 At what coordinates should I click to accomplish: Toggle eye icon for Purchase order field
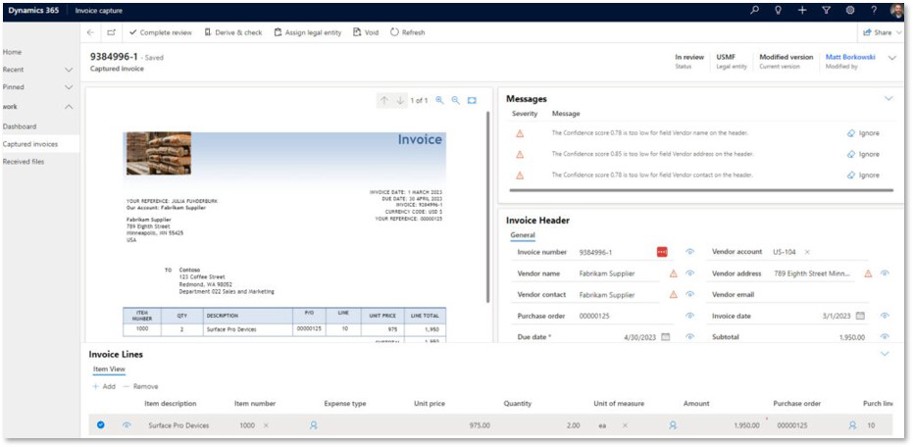(x=690, y=316)
